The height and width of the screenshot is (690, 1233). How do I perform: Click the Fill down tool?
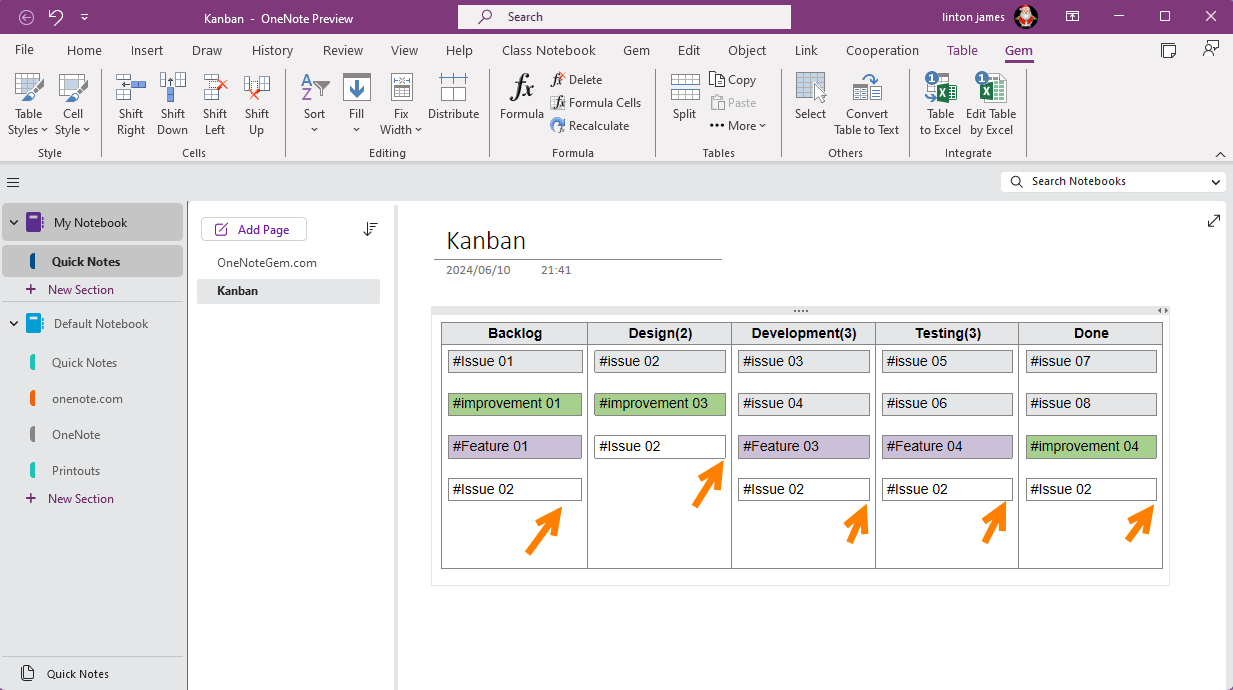point(357,104)
